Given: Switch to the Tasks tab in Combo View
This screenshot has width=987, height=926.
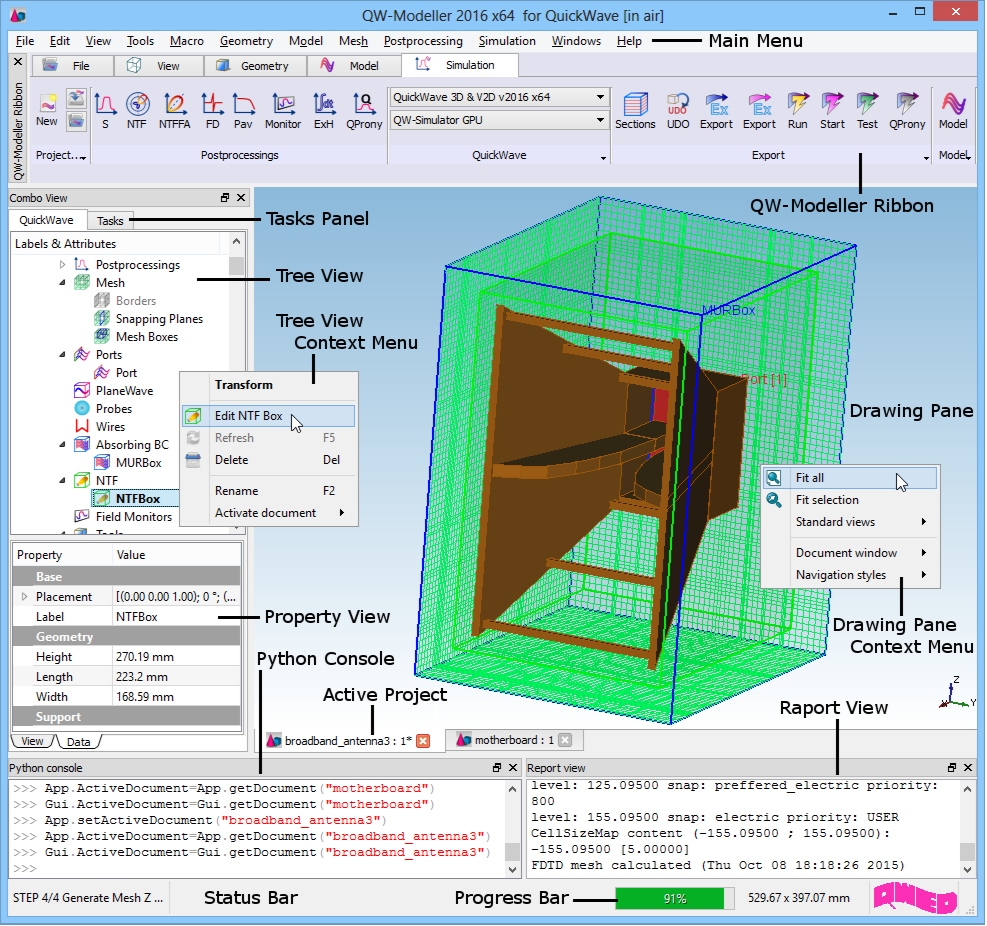Looking at the screenshot, I should pos(110,220).
